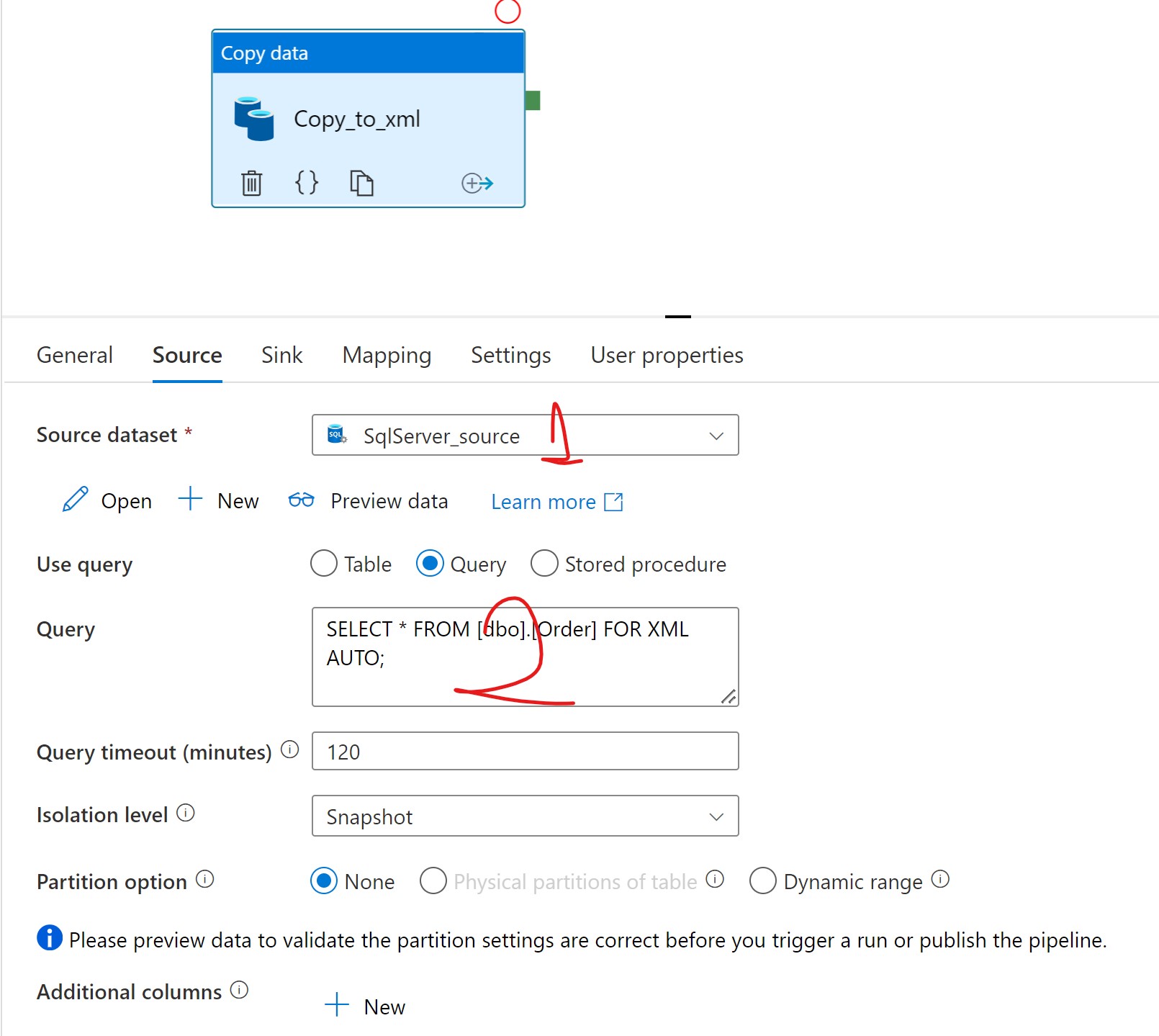Show info for Query timeout
Image resolution: width=1159 pixels, height=1036 pixels.
click(x=289, y=750)
